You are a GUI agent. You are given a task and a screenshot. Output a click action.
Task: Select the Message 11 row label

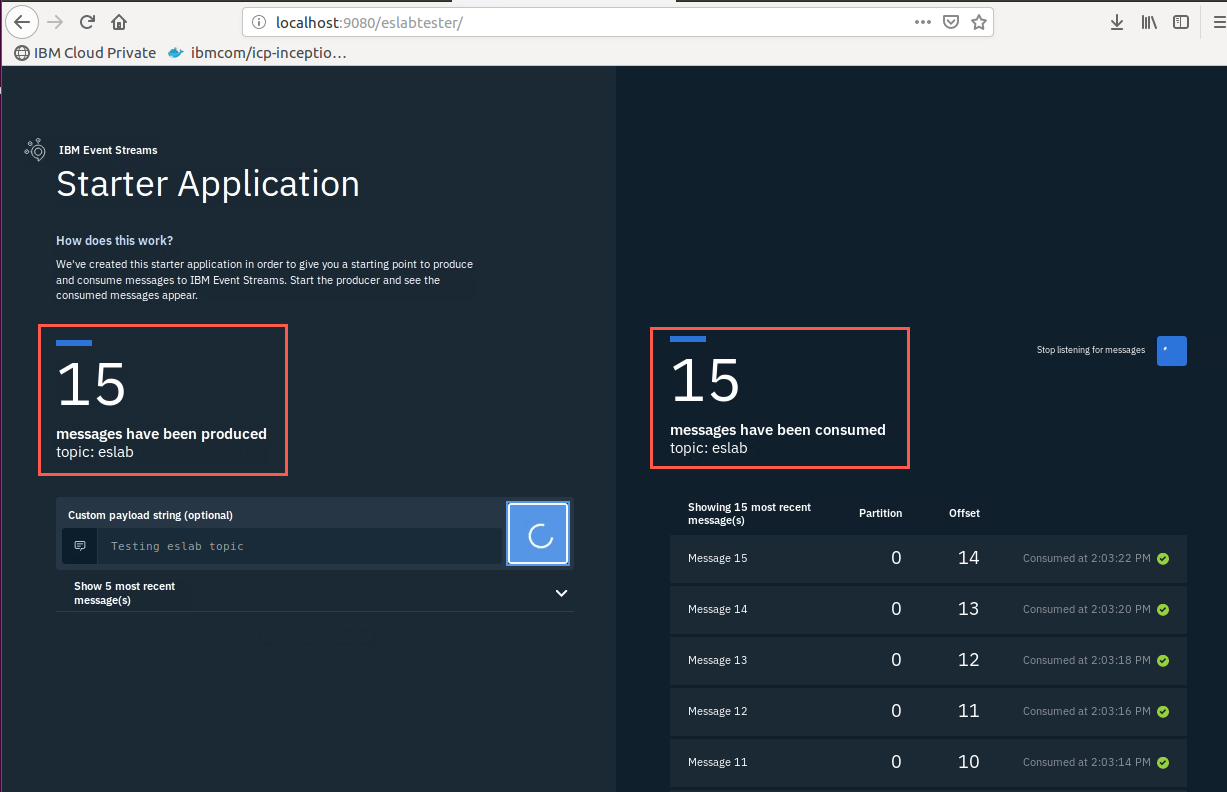717,762
